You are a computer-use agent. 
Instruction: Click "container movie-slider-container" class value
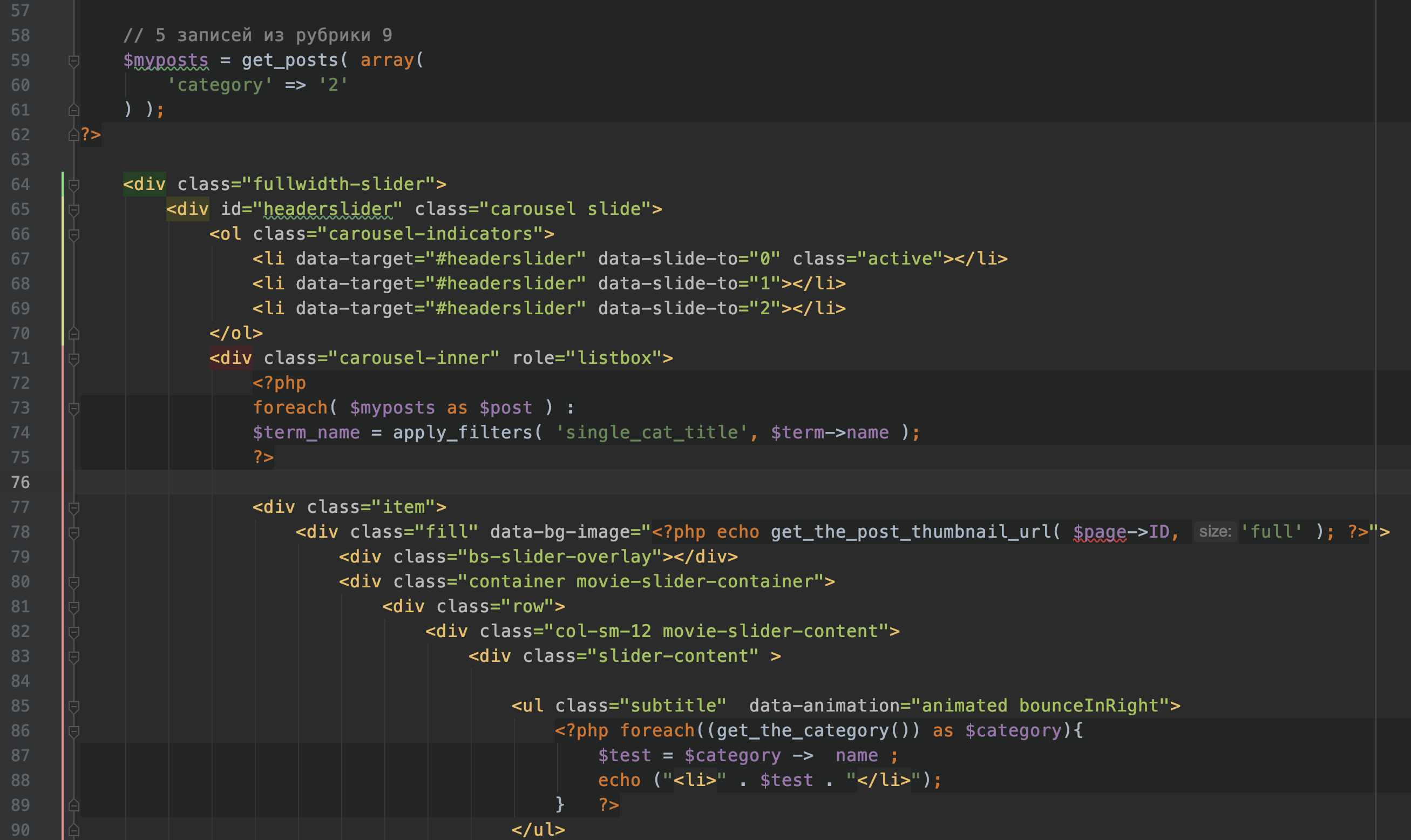click(641, 581)
